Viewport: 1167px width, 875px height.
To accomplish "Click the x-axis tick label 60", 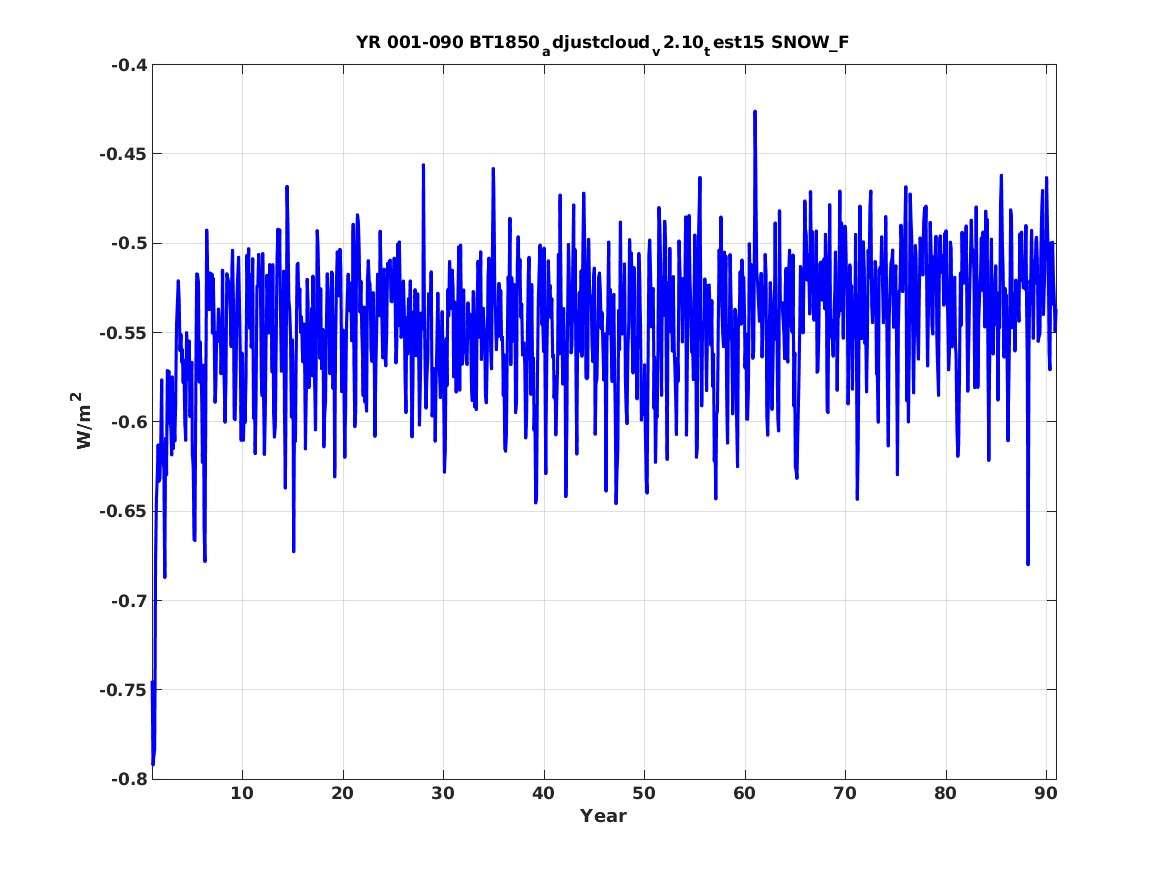I will (x=744, y=794).
